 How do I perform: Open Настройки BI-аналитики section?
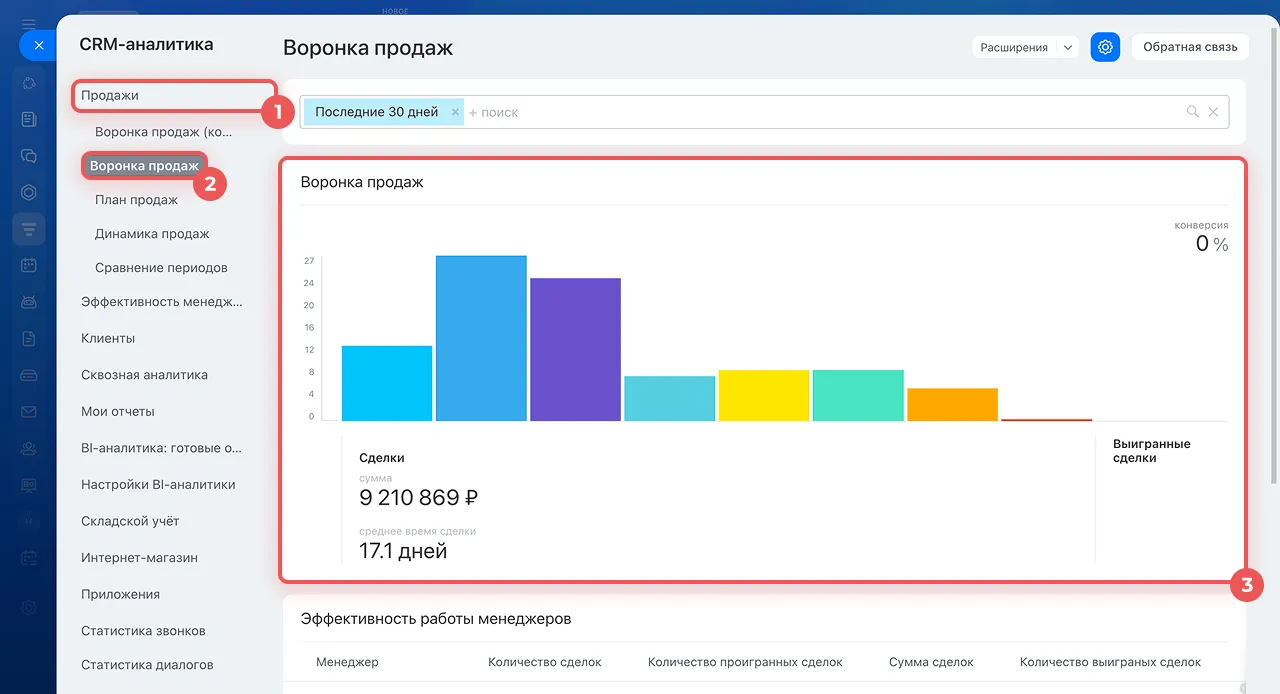[x=158, y=484]
